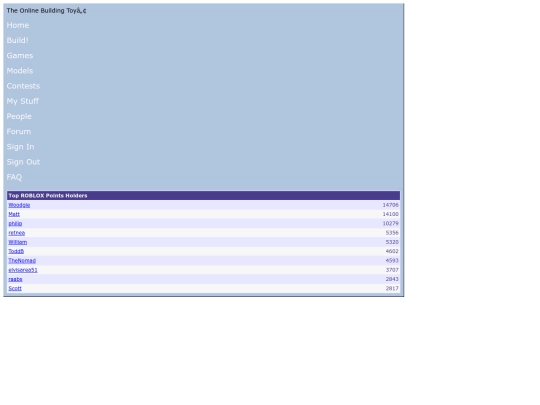Click the 2817 points value
540x405 pixels.
392,289
